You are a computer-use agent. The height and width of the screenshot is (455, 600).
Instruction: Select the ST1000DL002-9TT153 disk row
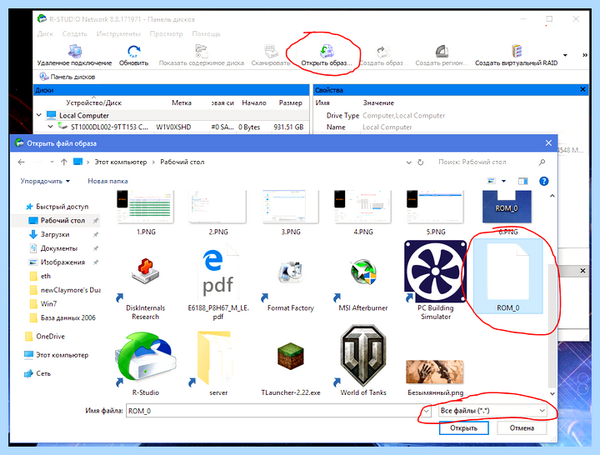171,127
